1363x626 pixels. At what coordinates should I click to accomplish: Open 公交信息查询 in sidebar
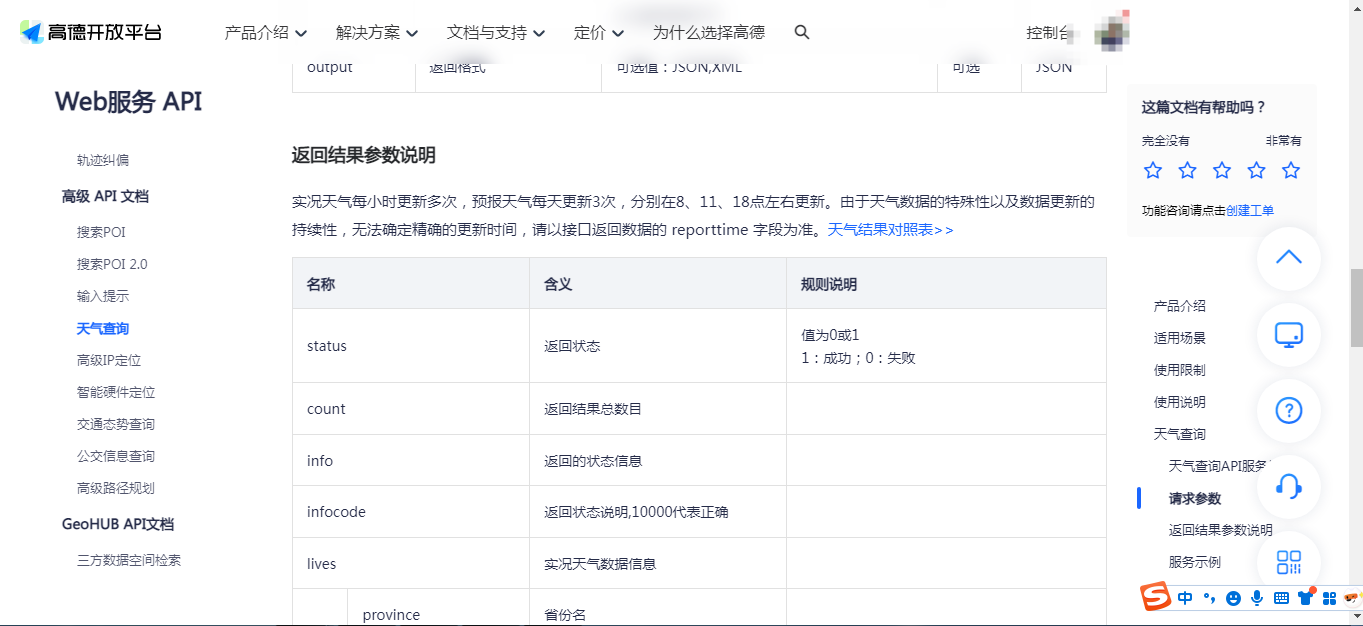click(116, 456)
